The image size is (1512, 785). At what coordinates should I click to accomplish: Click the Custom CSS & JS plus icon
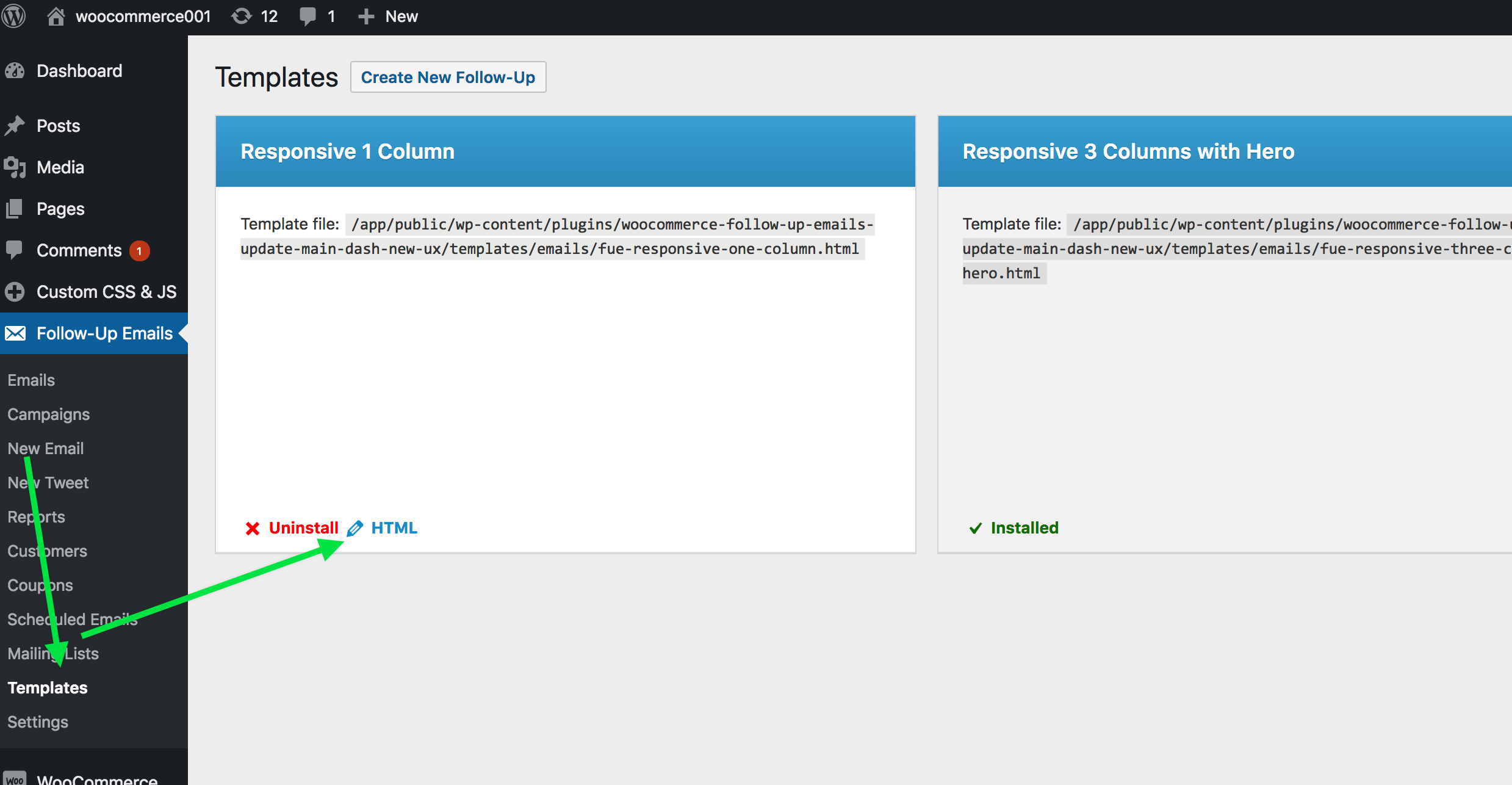[x=15, y=292]
